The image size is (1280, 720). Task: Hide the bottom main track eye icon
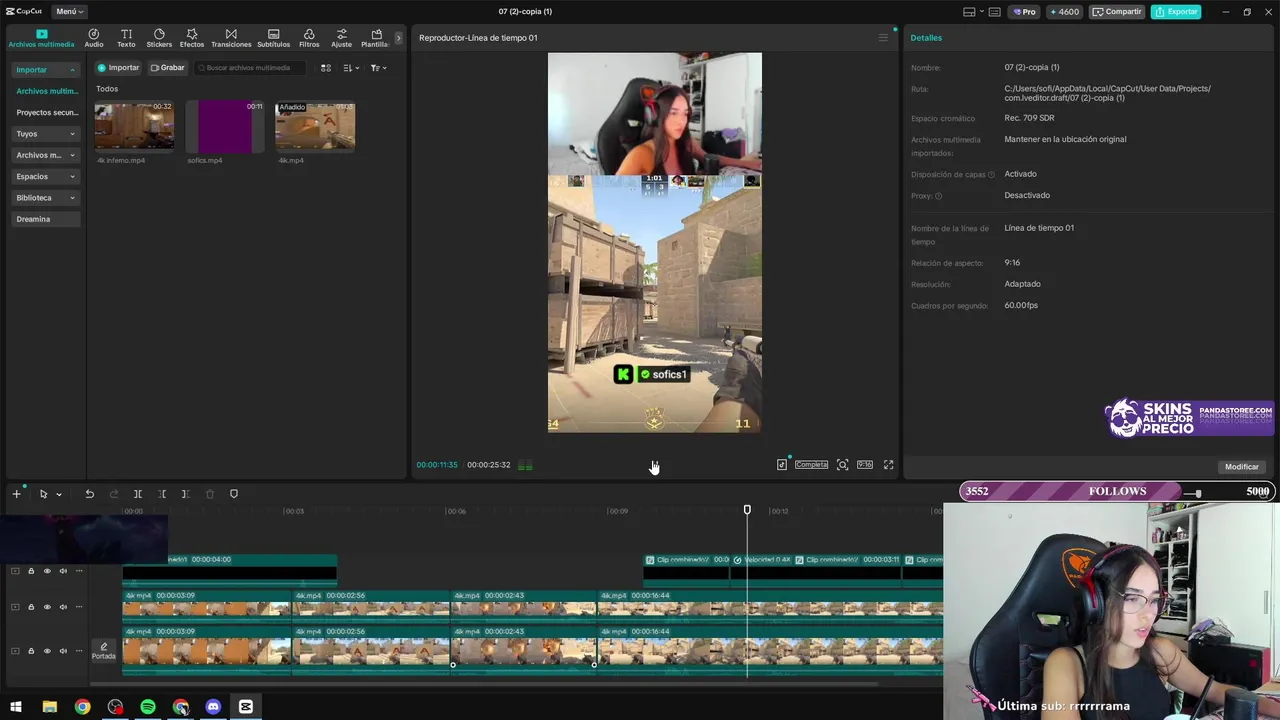pos(47,651)
